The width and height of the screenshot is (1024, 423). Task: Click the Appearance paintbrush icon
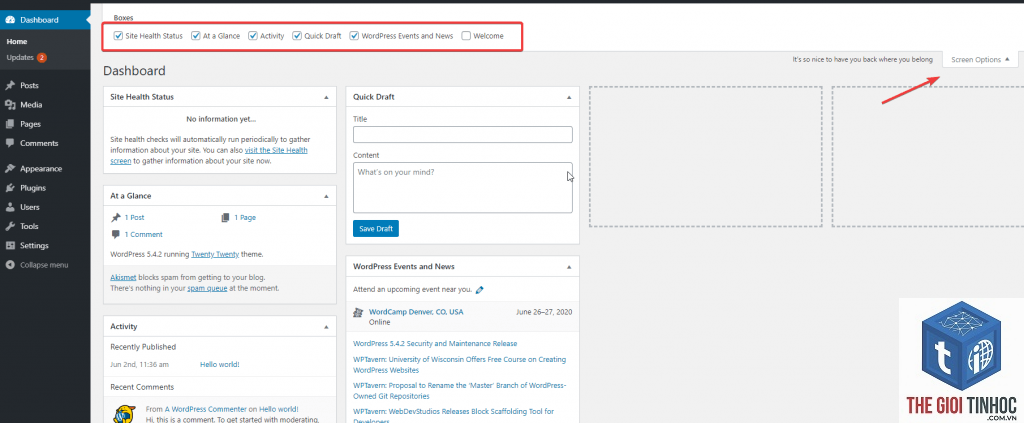tap(10, 168)
